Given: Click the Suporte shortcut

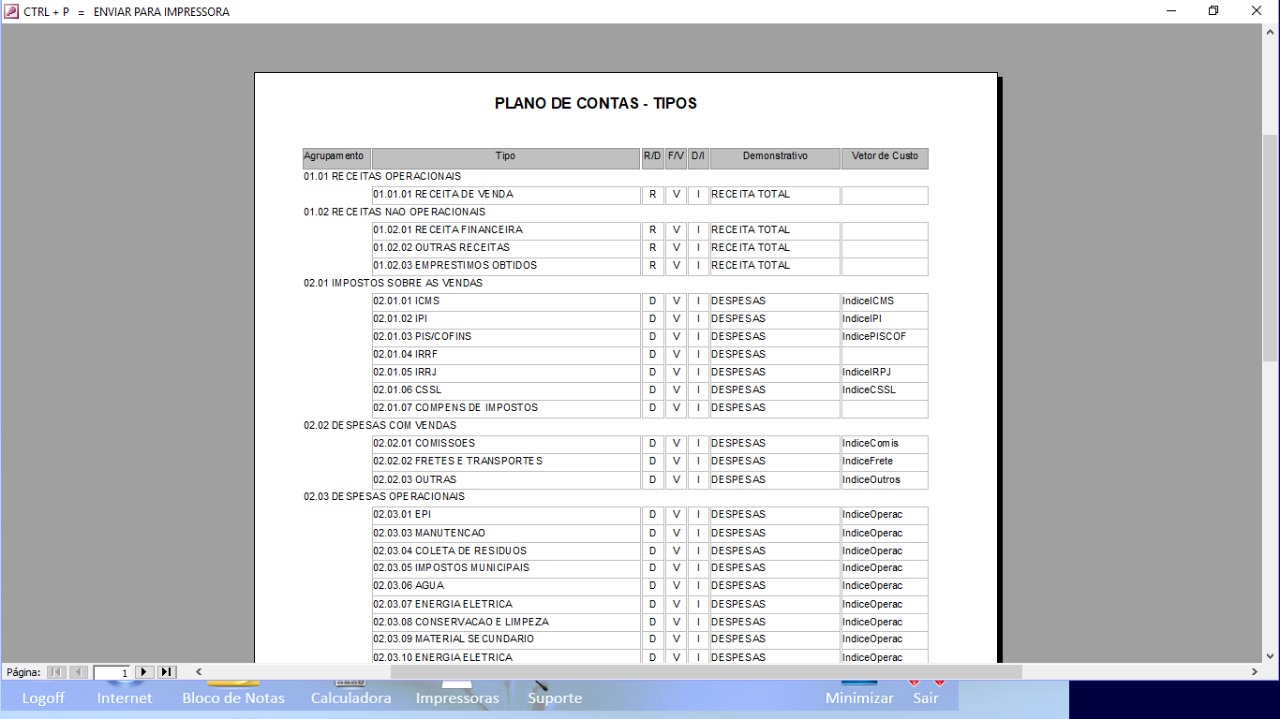Looking at the screenshot, I should point(555,698).
